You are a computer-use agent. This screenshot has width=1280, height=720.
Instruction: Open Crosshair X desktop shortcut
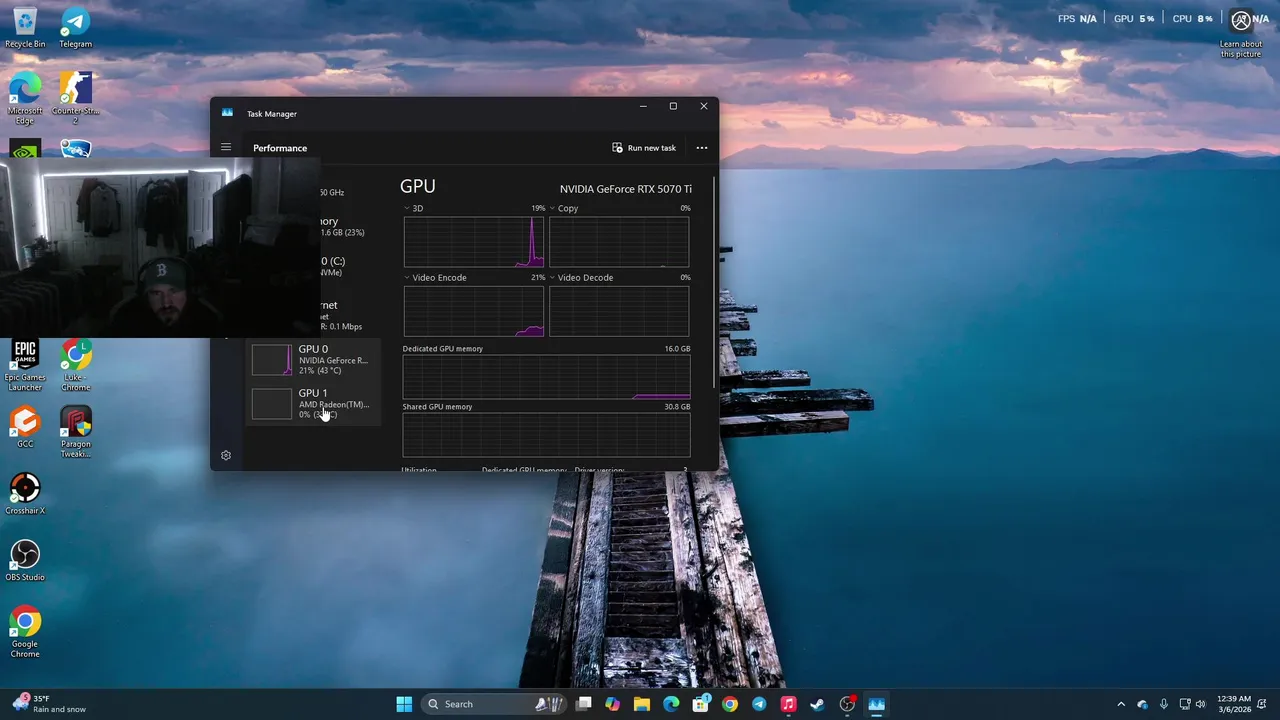pos(25,494)
